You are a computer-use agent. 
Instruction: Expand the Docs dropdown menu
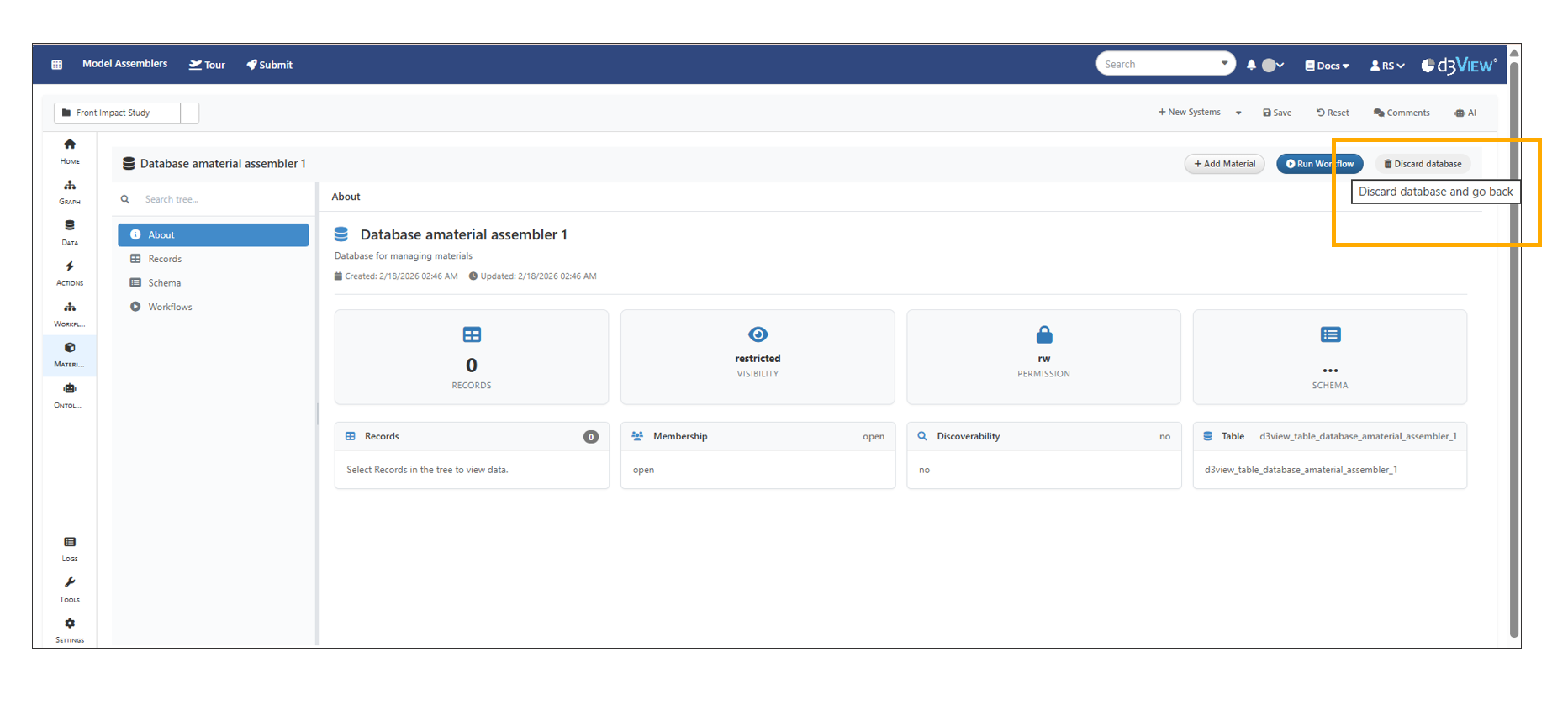coord(1327,66)
